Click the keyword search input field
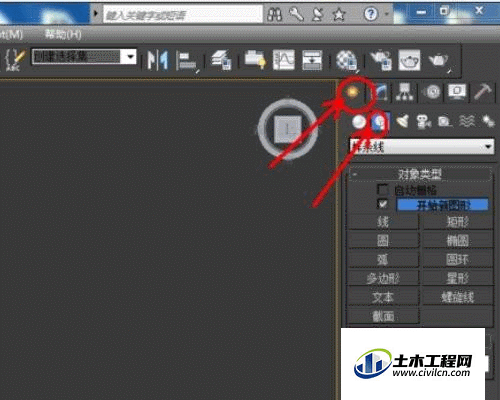 tap(183, 14)
